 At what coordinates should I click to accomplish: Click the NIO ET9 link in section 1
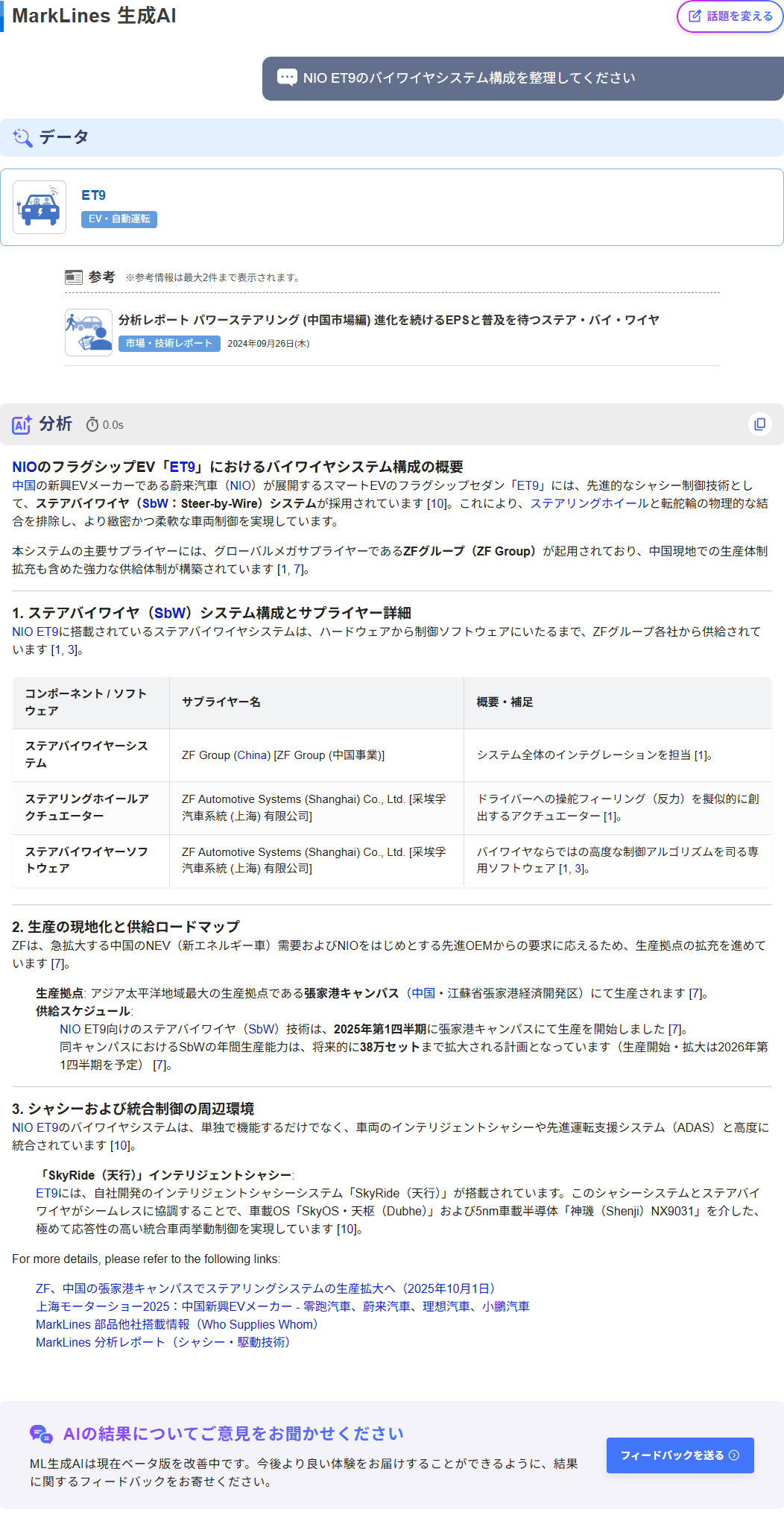click(35, 632)
